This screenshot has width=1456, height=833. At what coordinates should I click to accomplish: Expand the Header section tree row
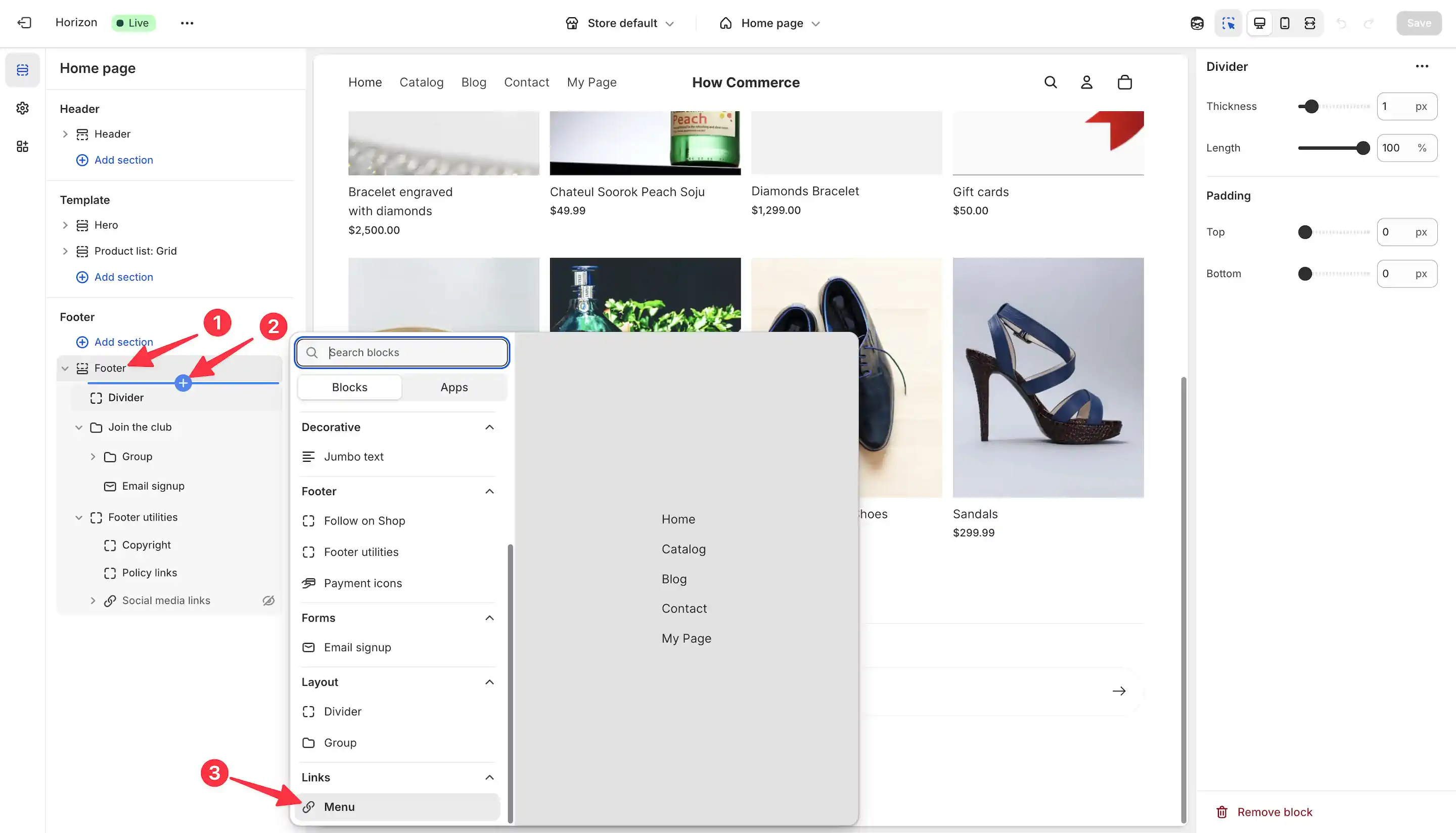pyautogui.click(x=65, y=134)
